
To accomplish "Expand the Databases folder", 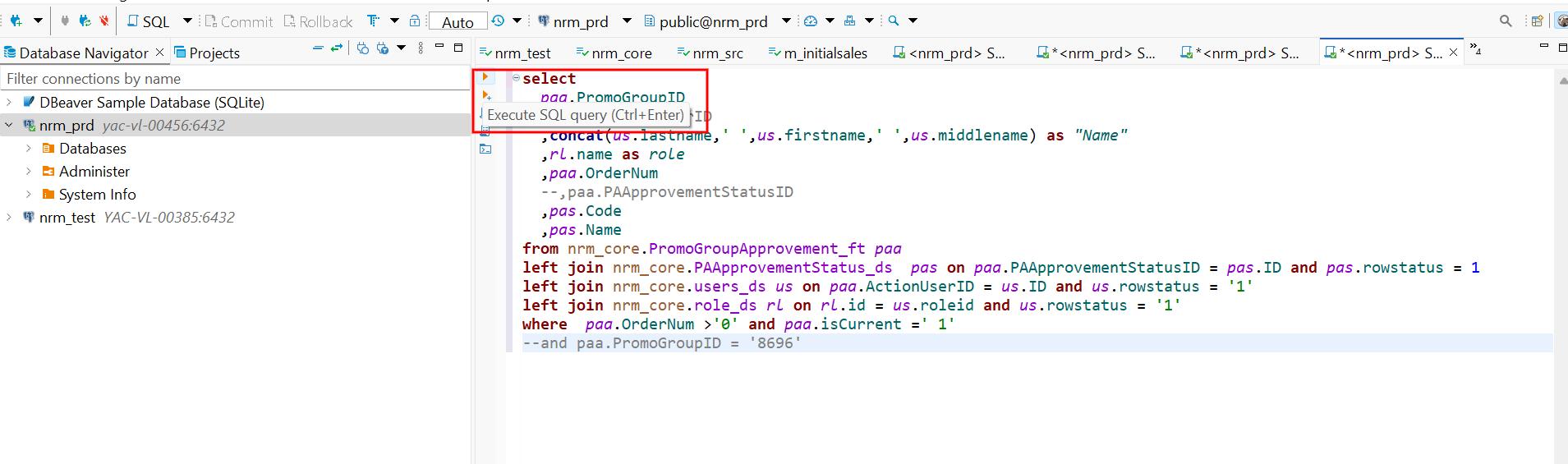I will pyautogui.click(x=29, y=149).
